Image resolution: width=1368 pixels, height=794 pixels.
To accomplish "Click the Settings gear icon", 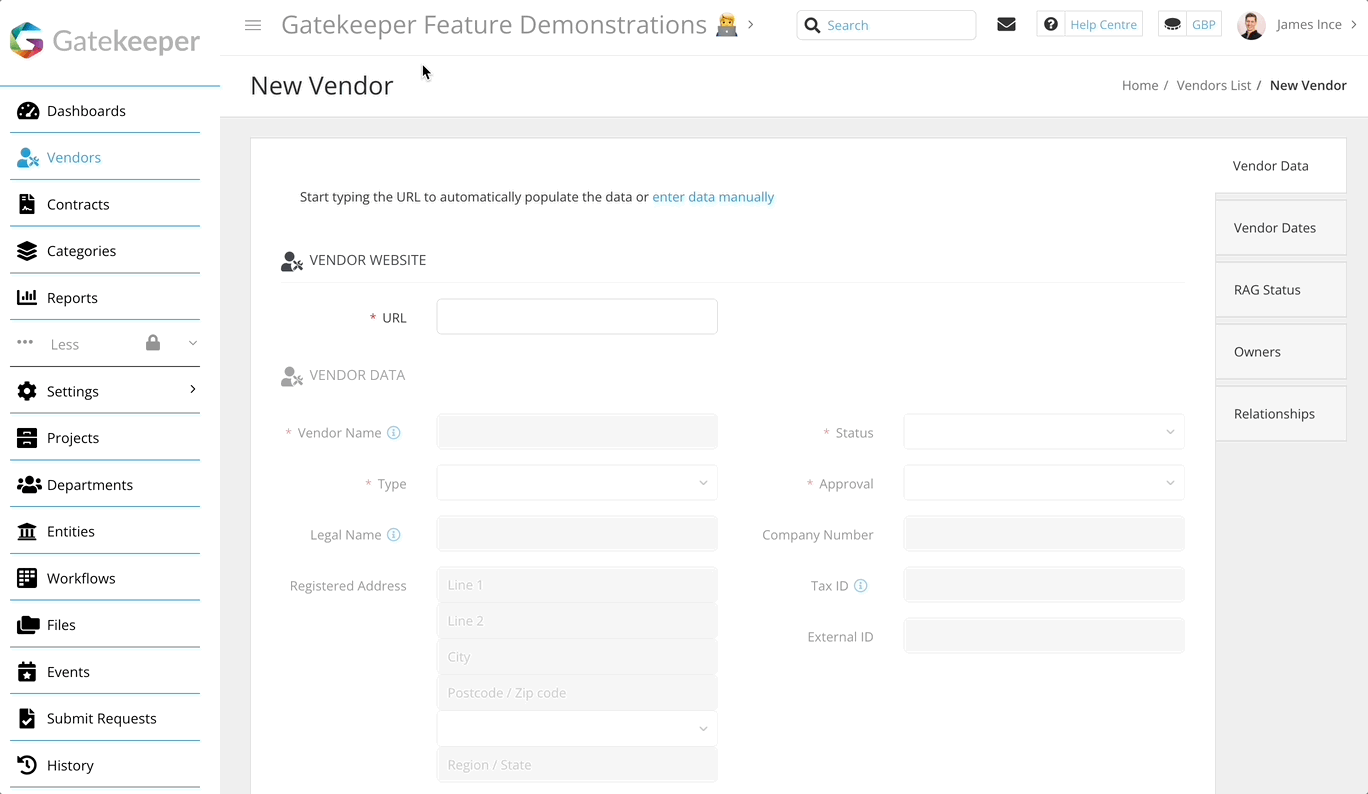I will [27, 391].
